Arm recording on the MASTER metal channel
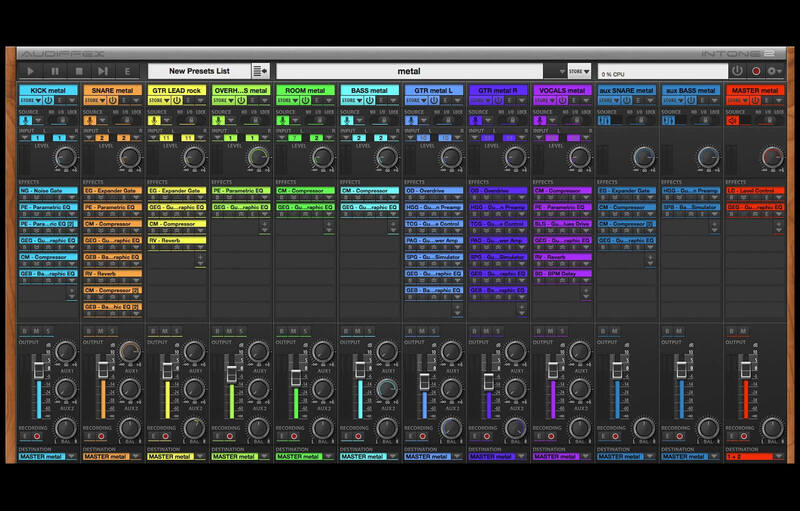The height and width of the screenshot is (511, 800). (744, 437)
